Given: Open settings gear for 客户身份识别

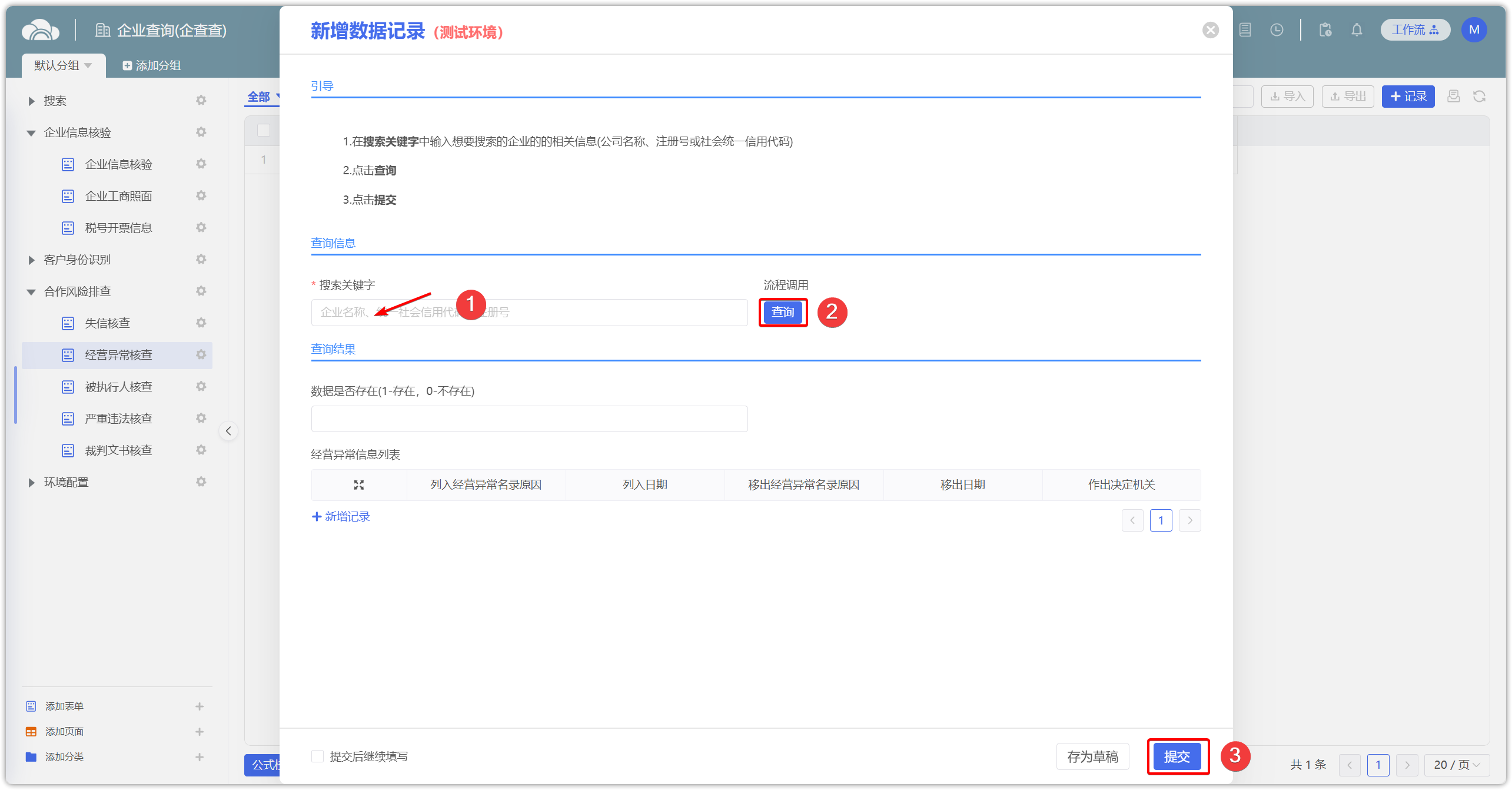Looking at the screenshot, I should 201,259.
